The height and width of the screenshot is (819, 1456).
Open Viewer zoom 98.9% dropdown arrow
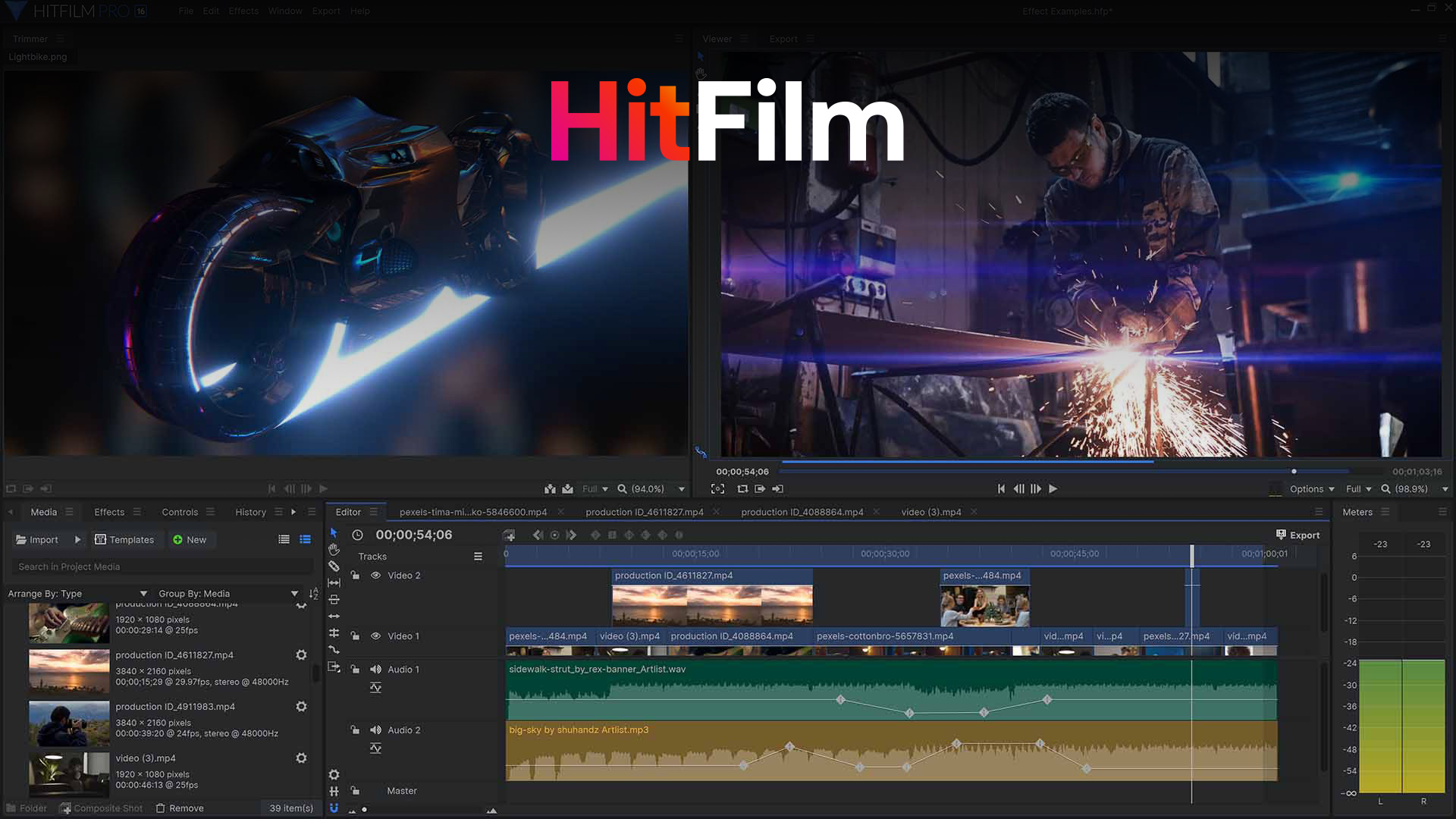point(1445,489)
